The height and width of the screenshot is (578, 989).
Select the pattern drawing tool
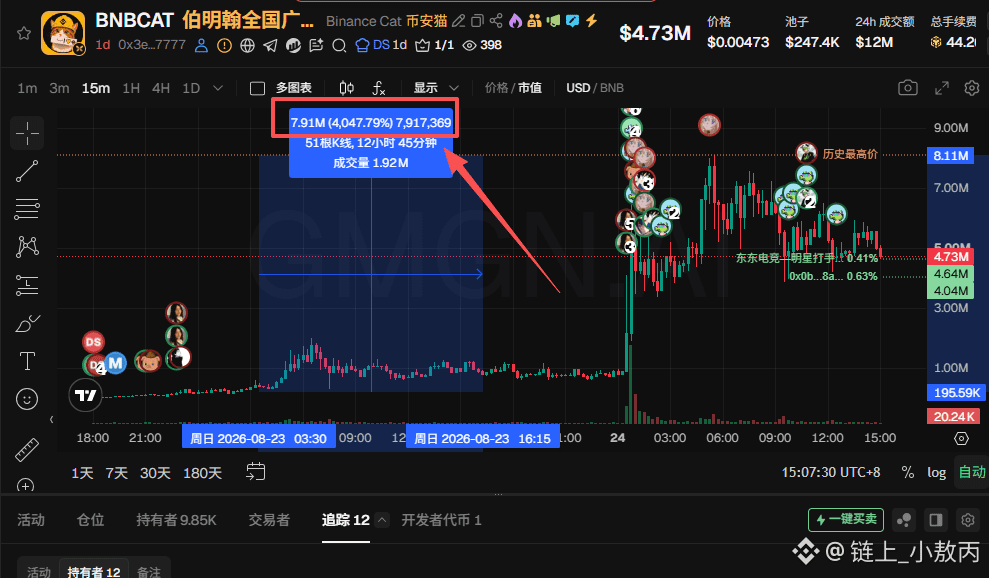point(27,247)
